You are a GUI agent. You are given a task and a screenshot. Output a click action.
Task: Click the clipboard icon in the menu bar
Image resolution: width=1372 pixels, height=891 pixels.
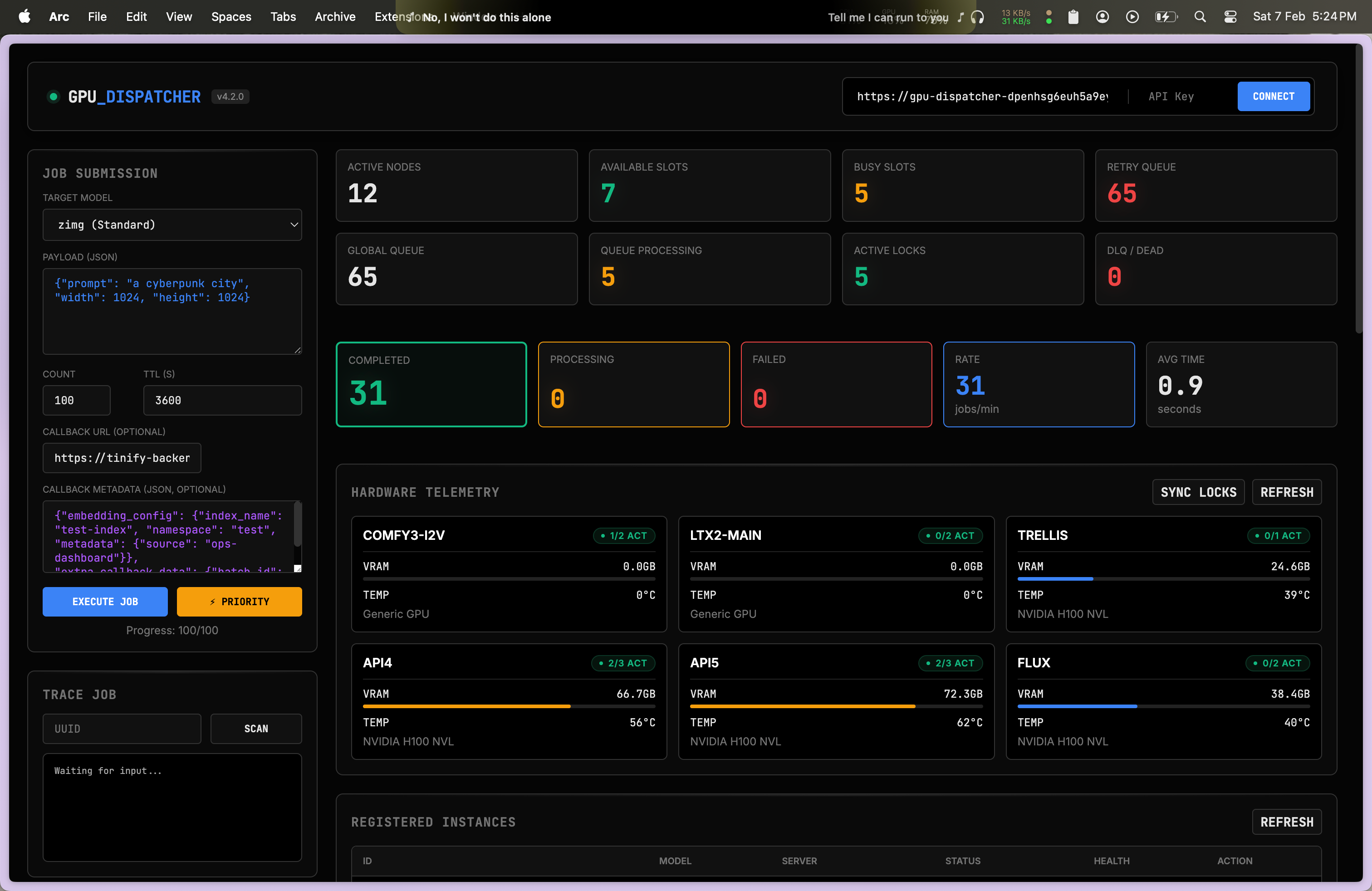tap(1073, 17)
